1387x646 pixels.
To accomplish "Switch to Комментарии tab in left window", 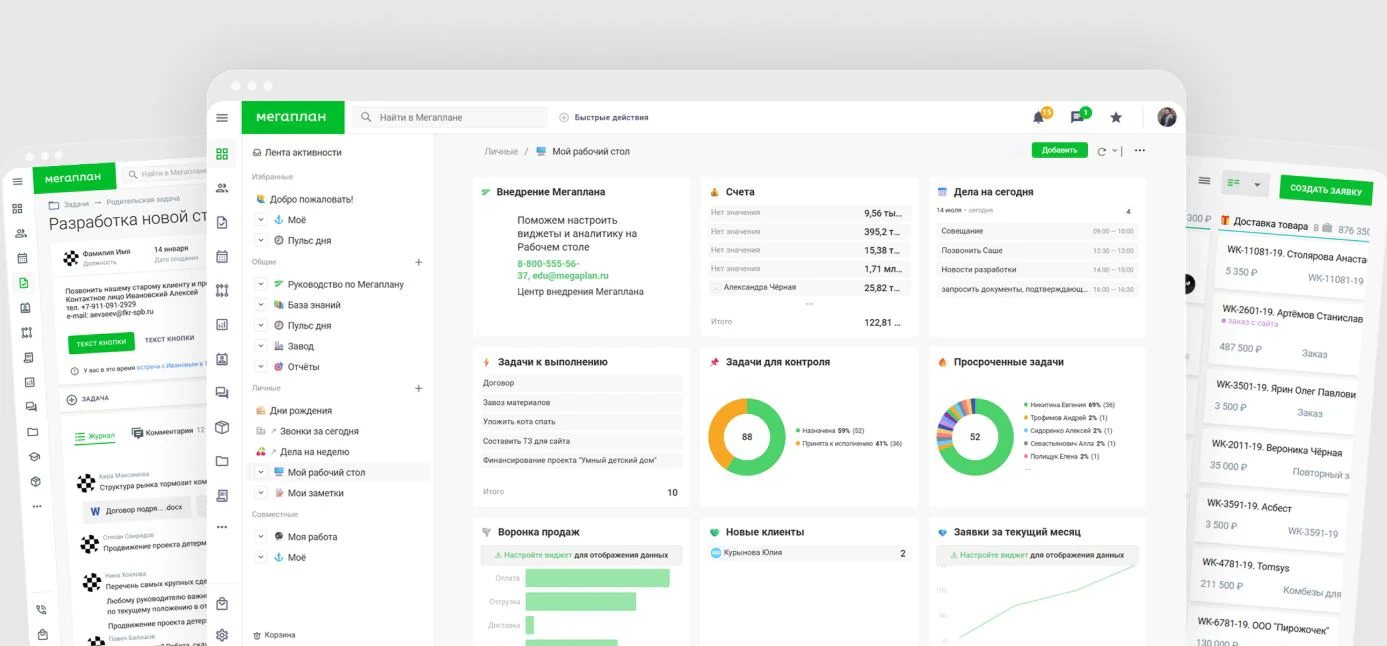I will pyautogui.click(x=169, y=431).
